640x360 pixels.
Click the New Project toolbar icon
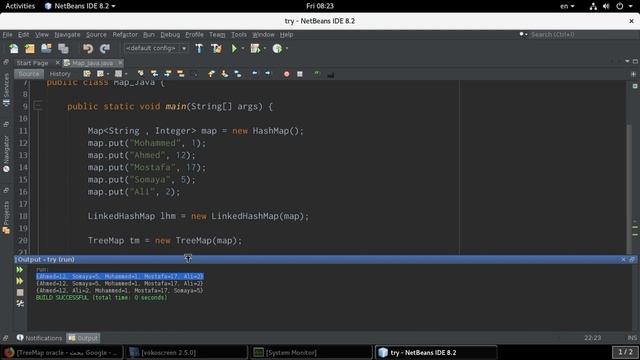coord(30,49)
